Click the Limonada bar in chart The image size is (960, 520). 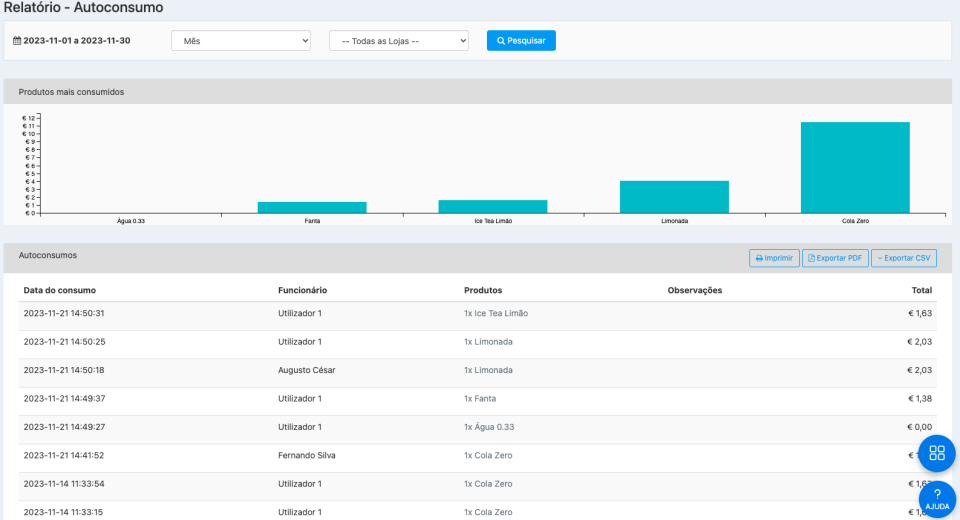(x=674, y=197)
